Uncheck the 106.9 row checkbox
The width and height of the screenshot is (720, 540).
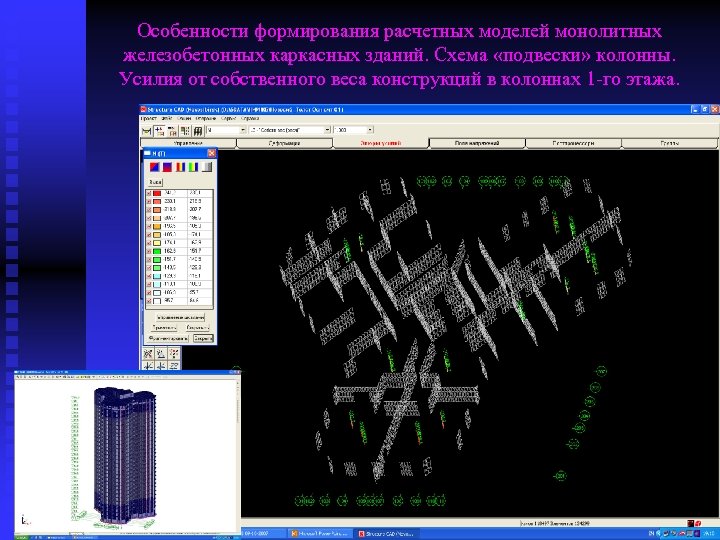click(x=149, y=292)
